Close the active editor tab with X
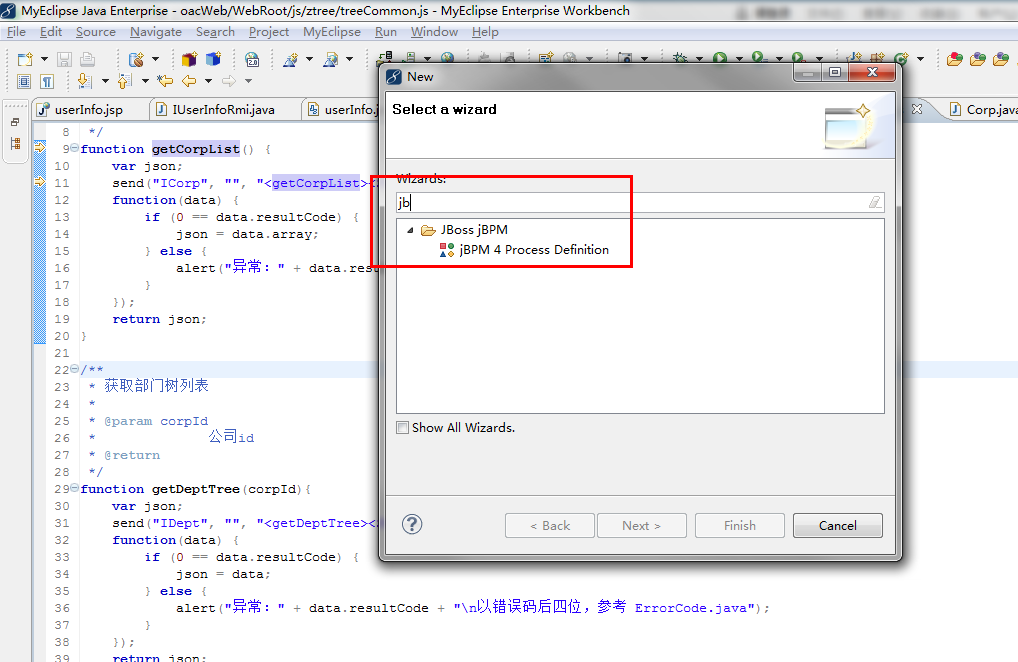 pyautogui.click(x=917, y=109)
